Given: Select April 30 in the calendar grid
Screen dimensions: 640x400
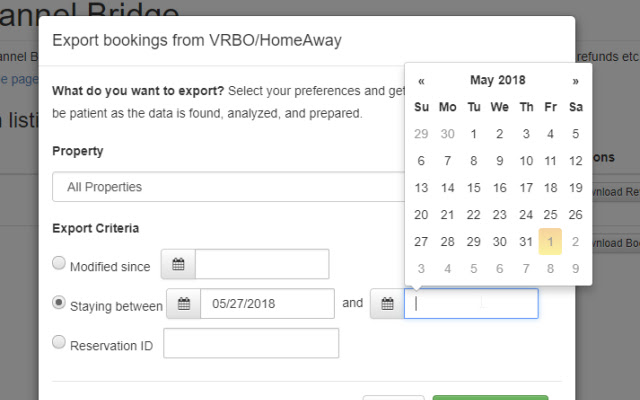Looking at the screenshot, I should click(447, 133).
